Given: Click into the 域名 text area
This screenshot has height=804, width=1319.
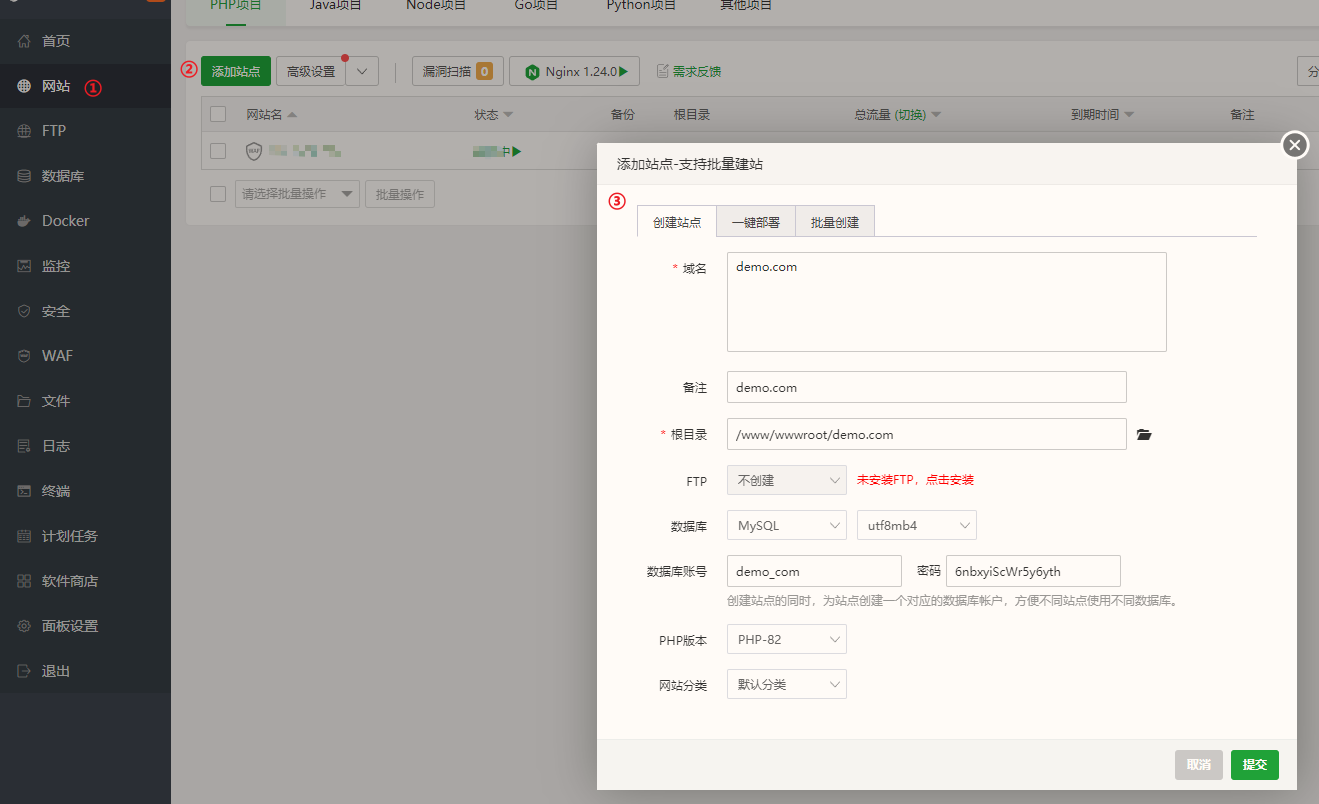Looking at the screenshot, I should (x=947, y=302).
